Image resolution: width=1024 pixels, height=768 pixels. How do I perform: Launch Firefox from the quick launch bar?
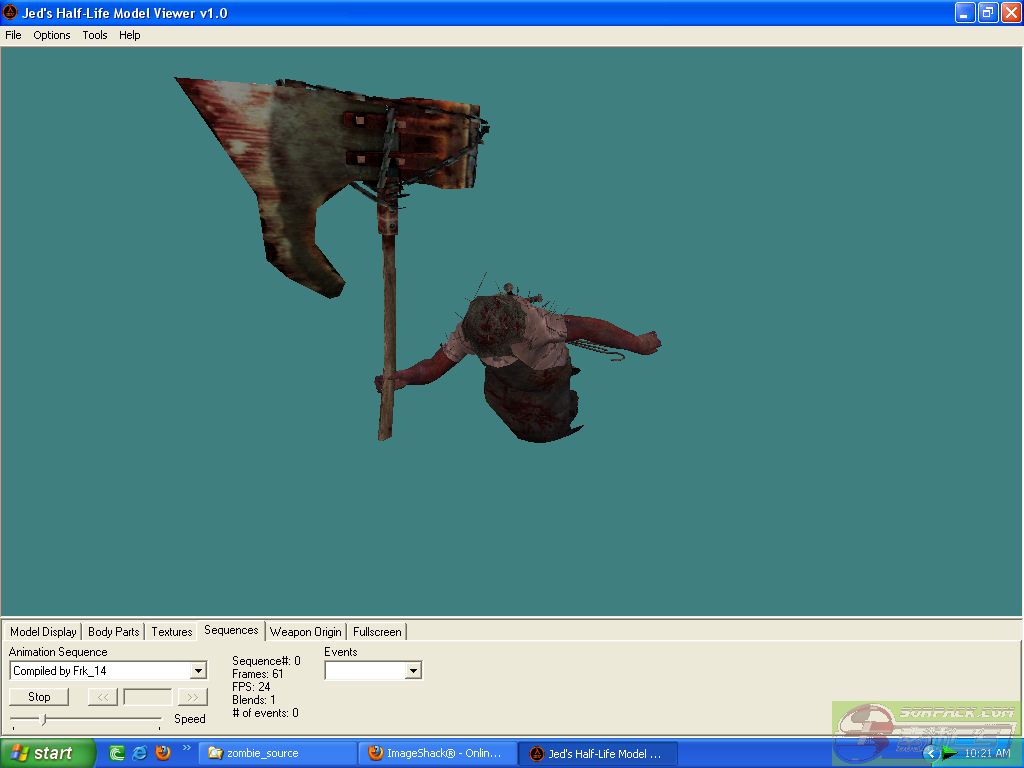163,753
